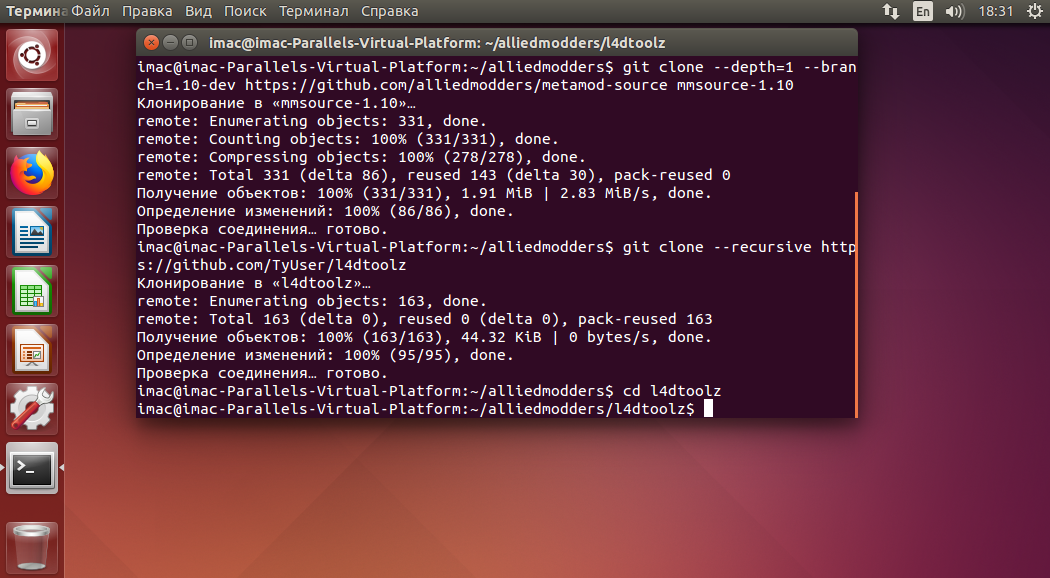The image size is (1050, 578).
Task: Open System Settings wrench icon
Action: 31,409
